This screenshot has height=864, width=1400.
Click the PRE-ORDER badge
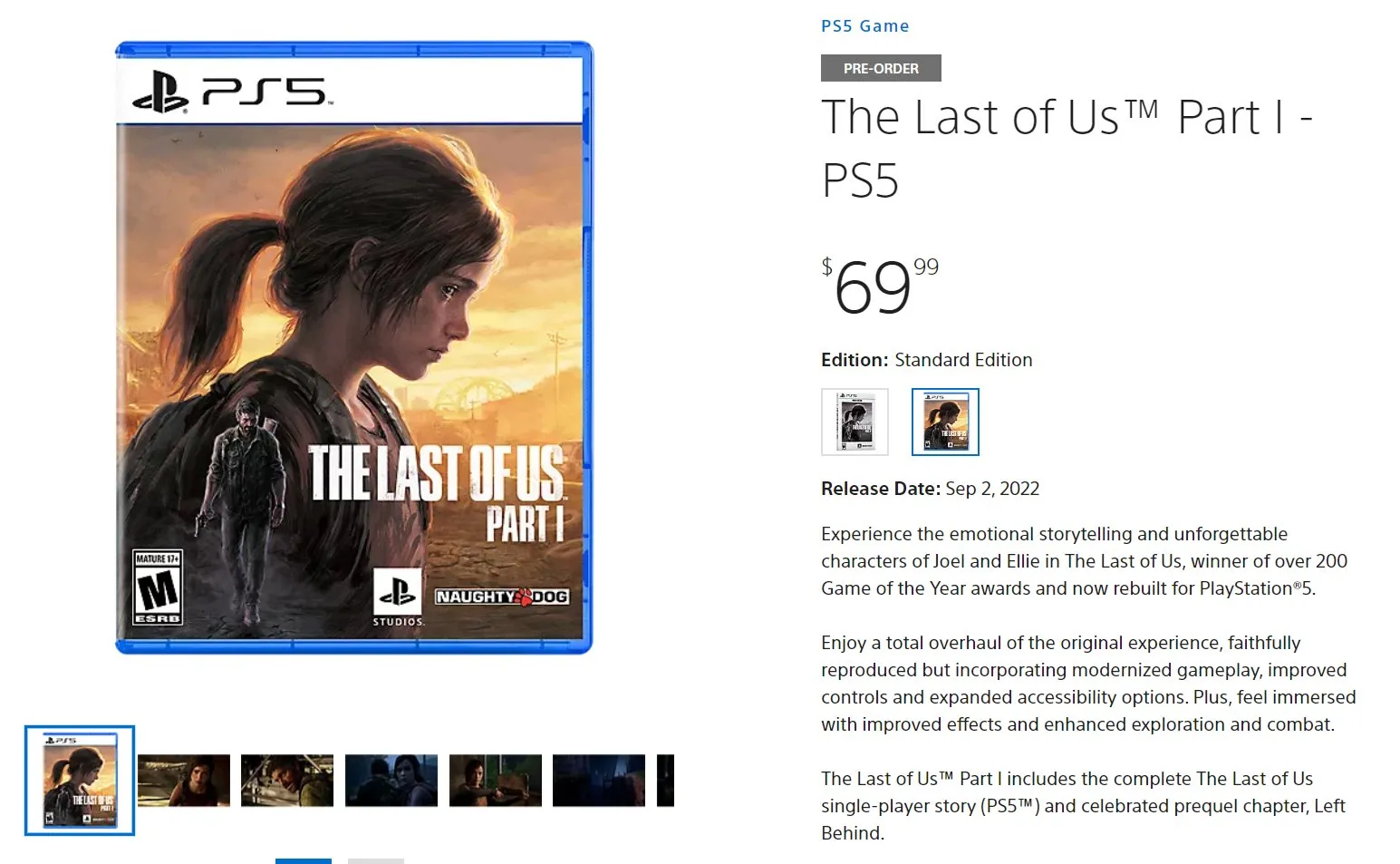click(x=881, y=68)
